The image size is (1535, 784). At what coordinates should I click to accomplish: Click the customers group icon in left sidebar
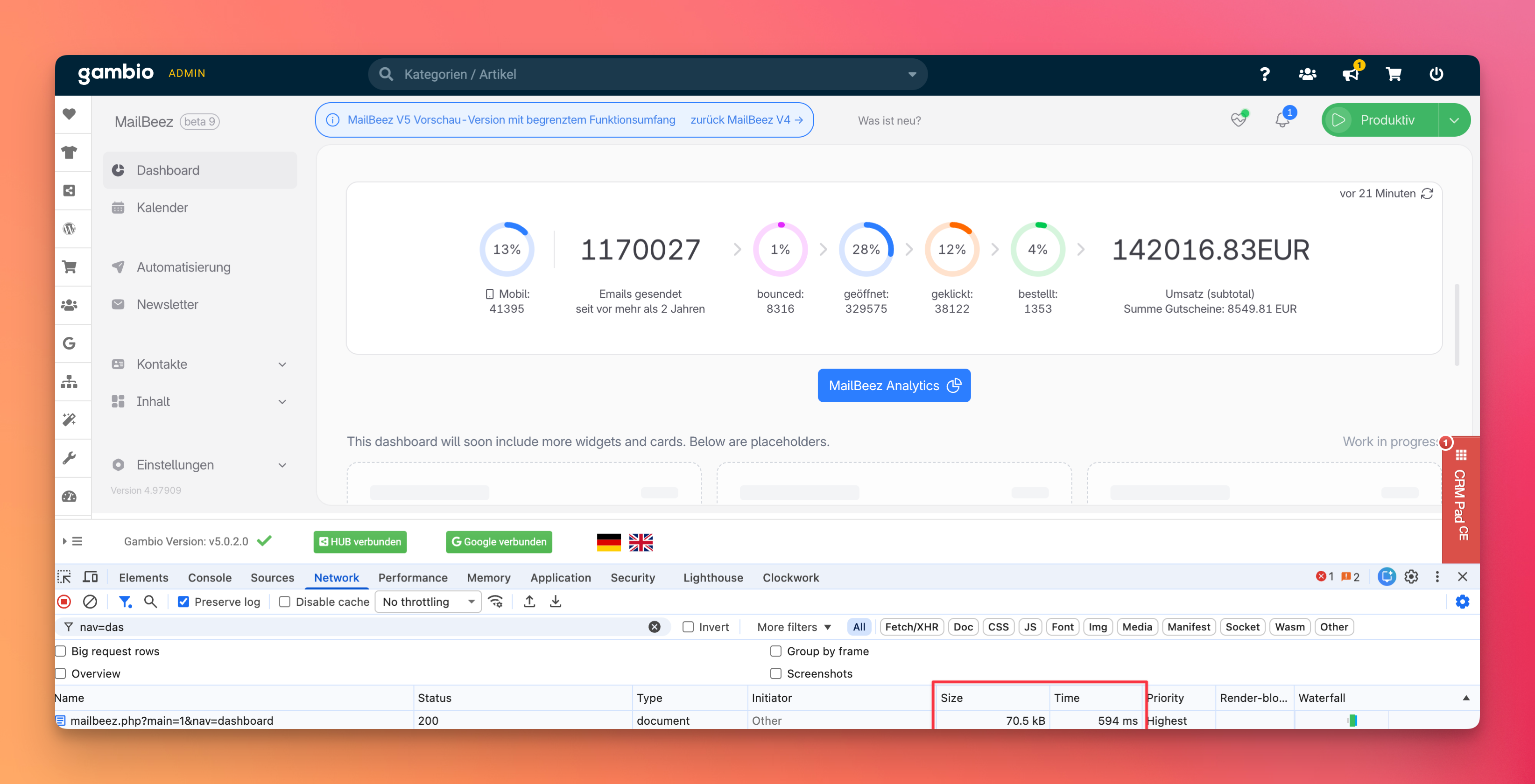(69, 304)
